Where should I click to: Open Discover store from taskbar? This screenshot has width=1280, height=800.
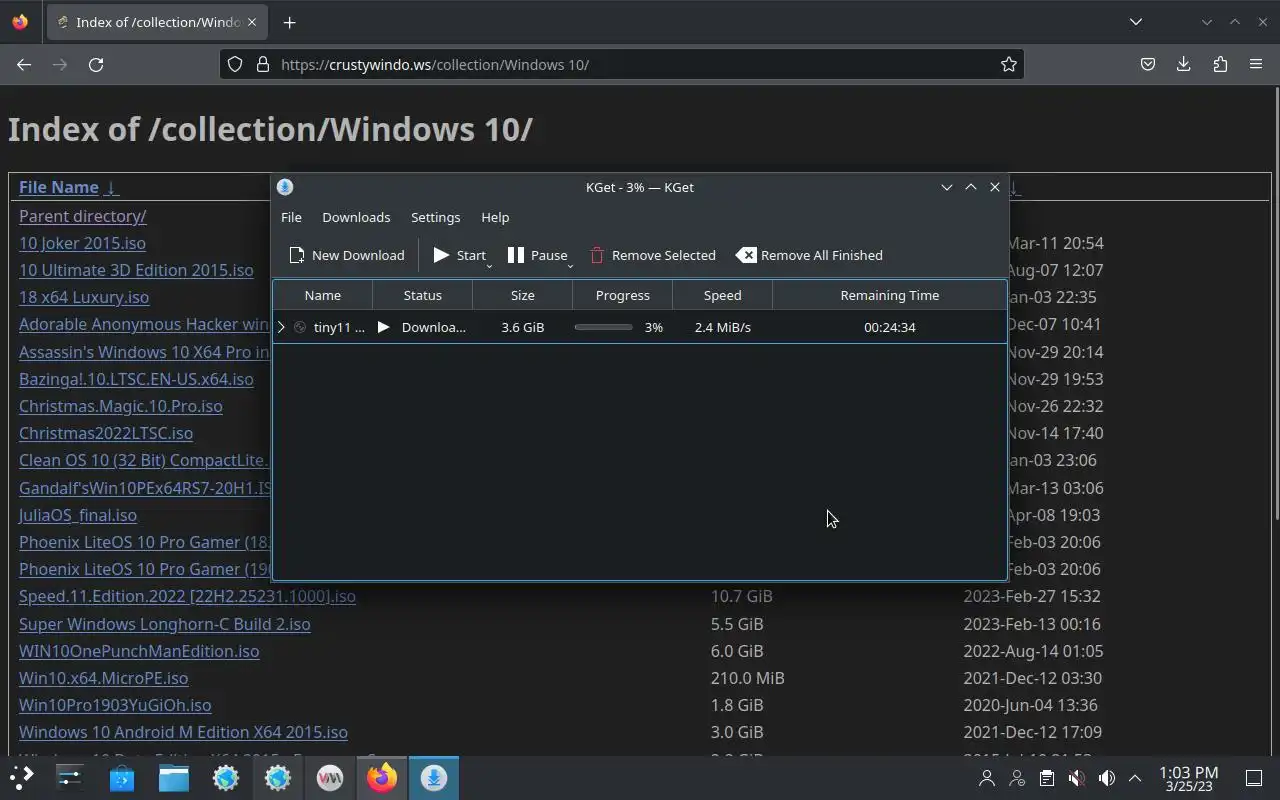click(122, 777)
